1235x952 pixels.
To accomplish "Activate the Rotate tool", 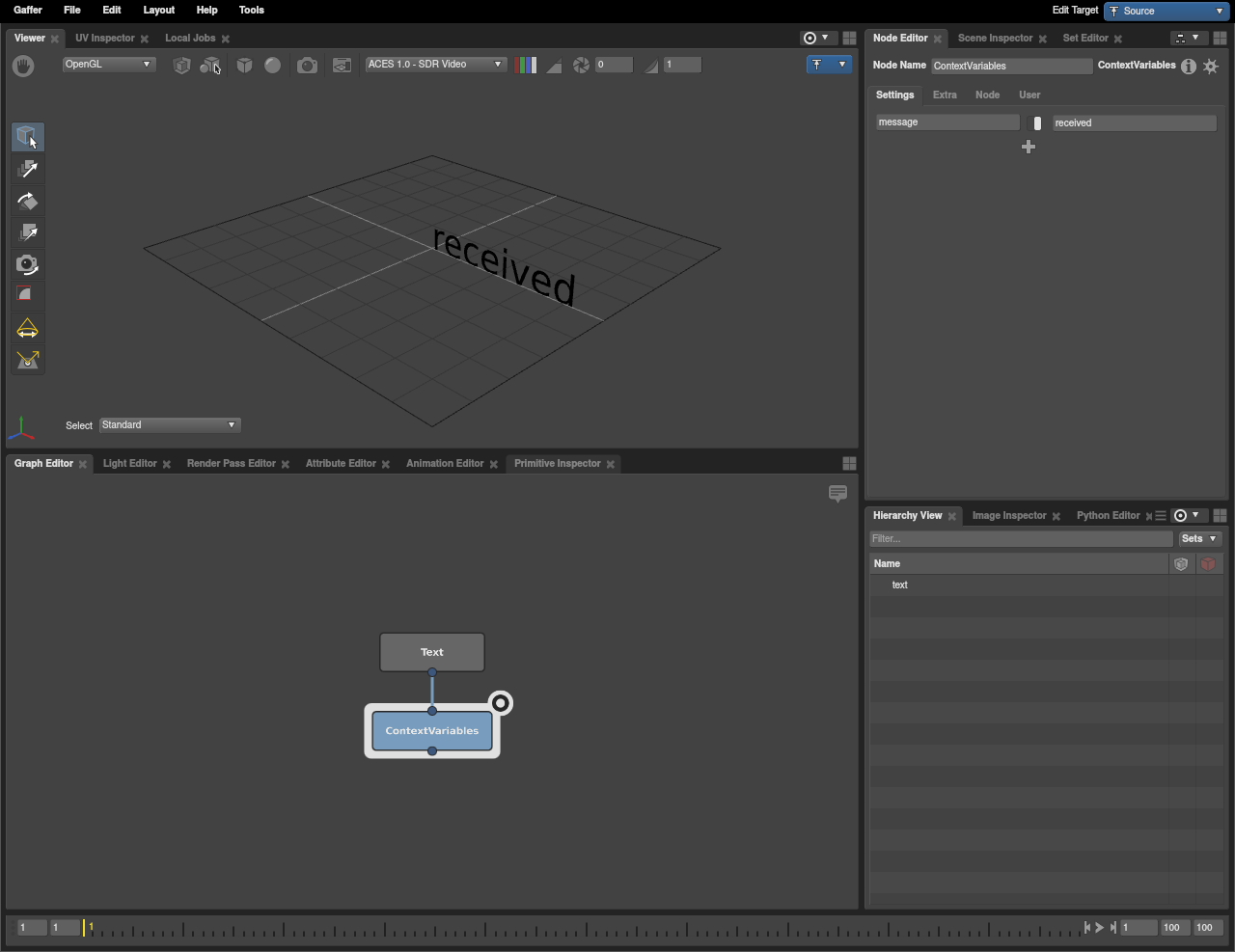I will click(x=27, y=202).
